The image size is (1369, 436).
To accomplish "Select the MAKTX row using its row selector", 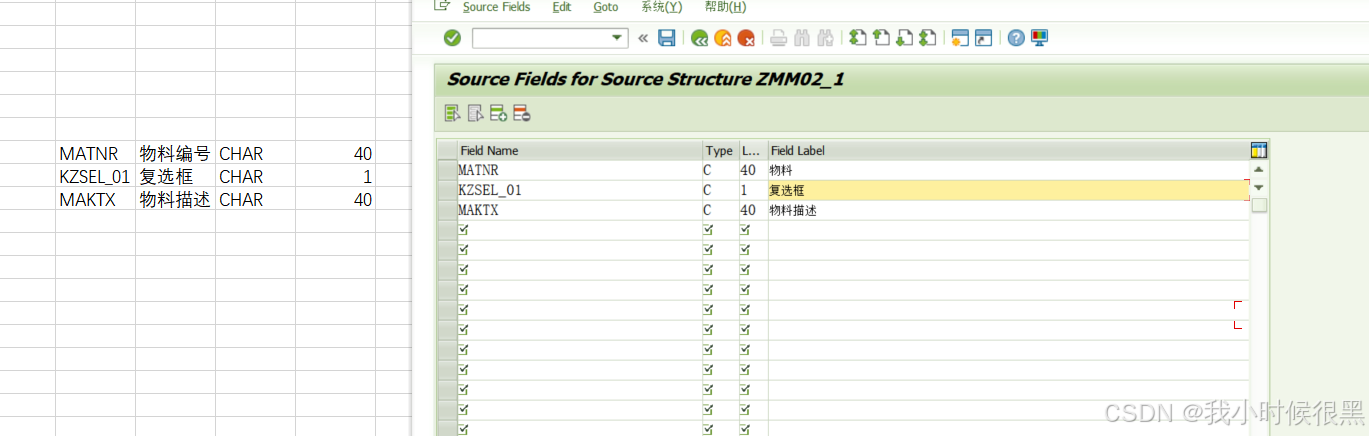I will click(447, 210).
